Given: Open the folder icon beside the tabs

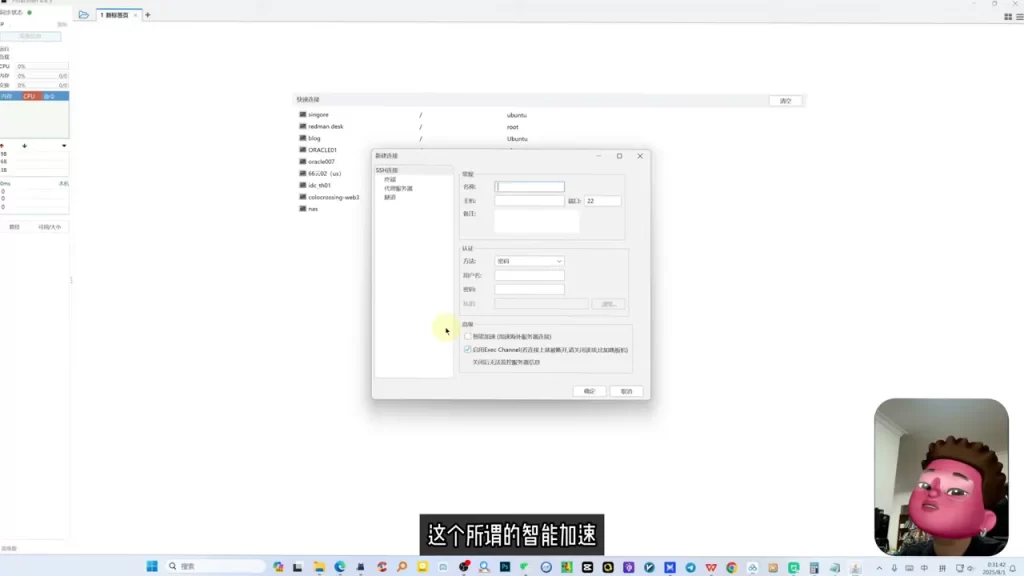Looking at the screenshot, I should pos(84,14).
